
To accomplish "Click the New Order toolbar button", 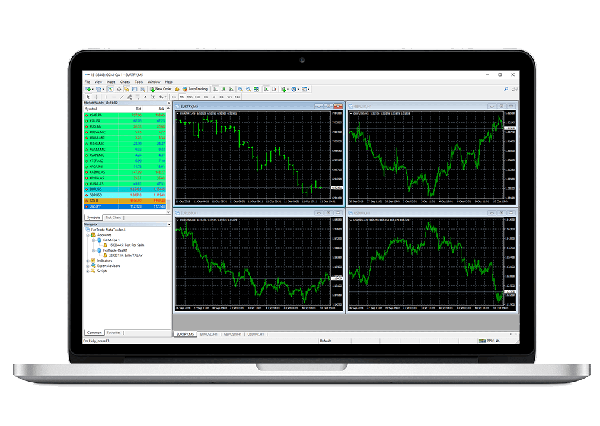I will tap(161, 88).
